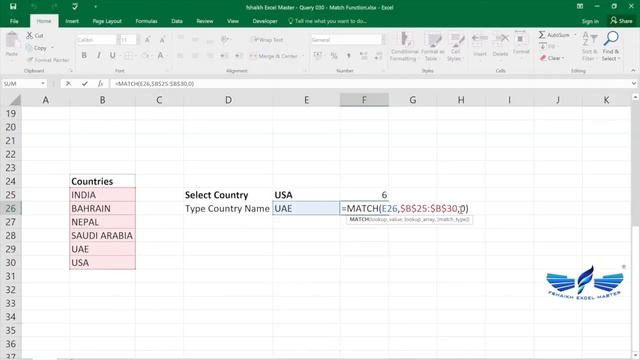Click the vertical scrollbar up arrow
This screenshot has height=360, width=640.
635,97
